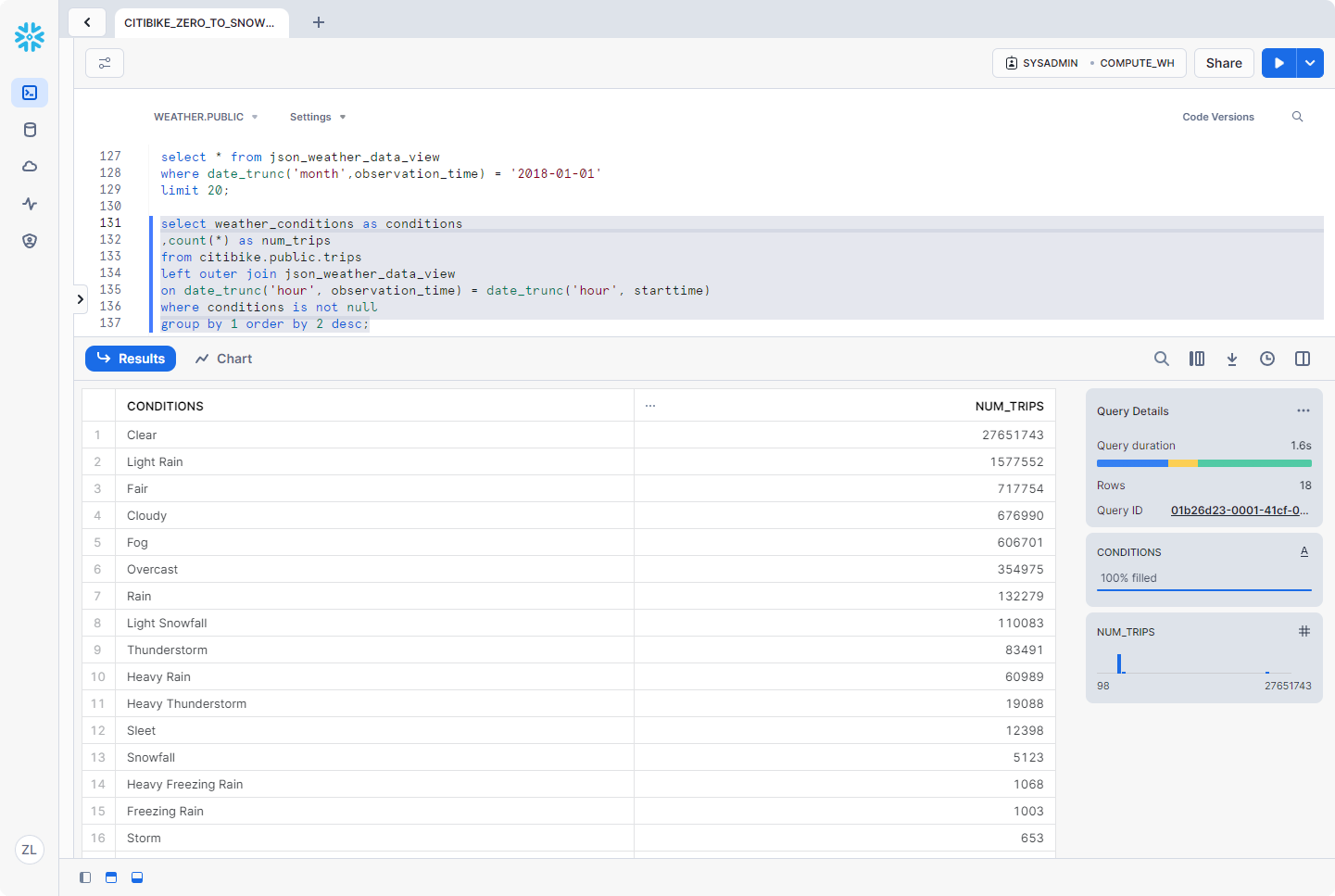Search within the results table
Viewport: 1335px width, 896px height.
point(1161,359)
